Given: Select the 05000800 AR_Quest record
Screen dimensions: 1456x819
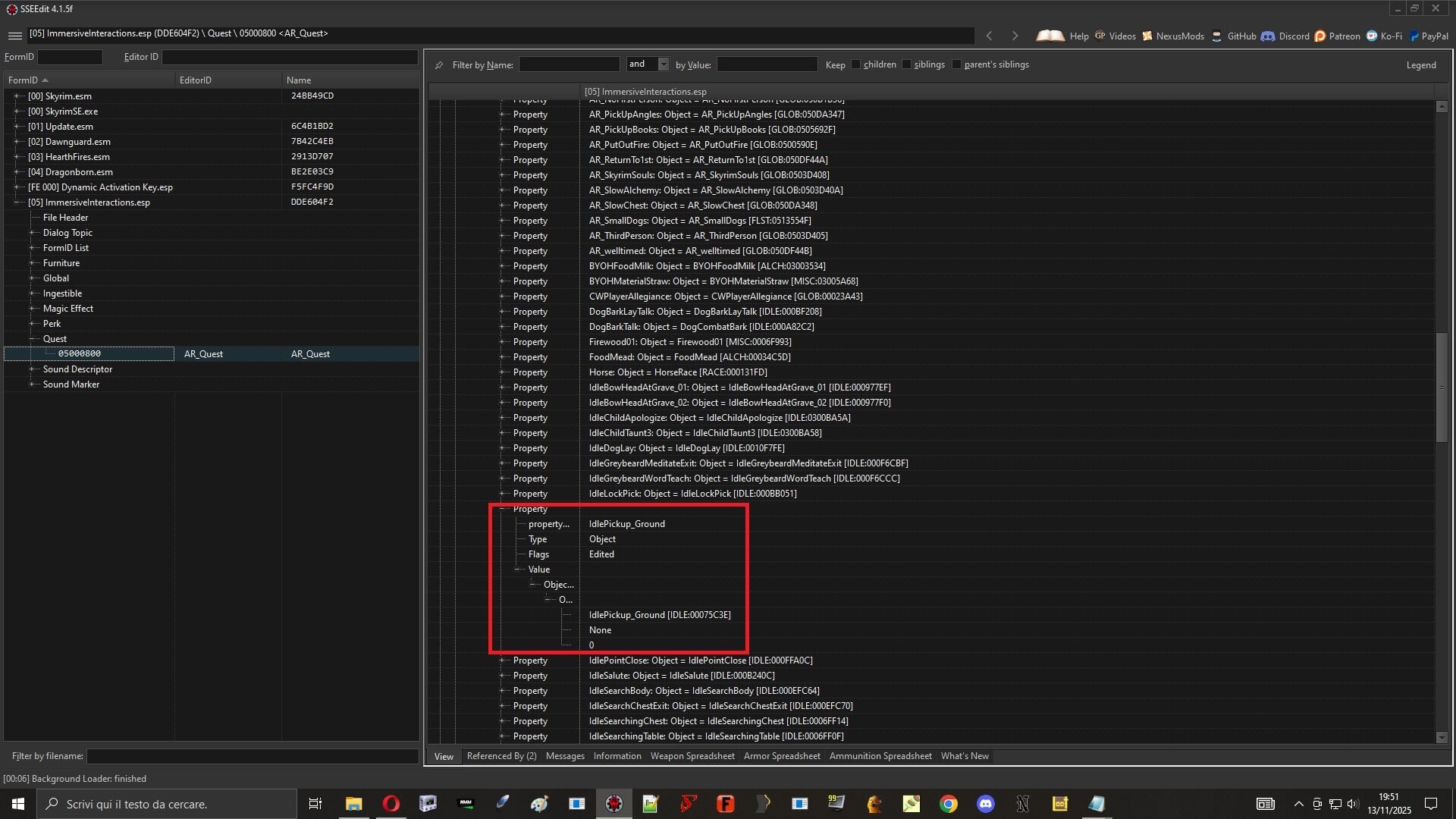Looking at the screenshot, I should coord(212,354).
